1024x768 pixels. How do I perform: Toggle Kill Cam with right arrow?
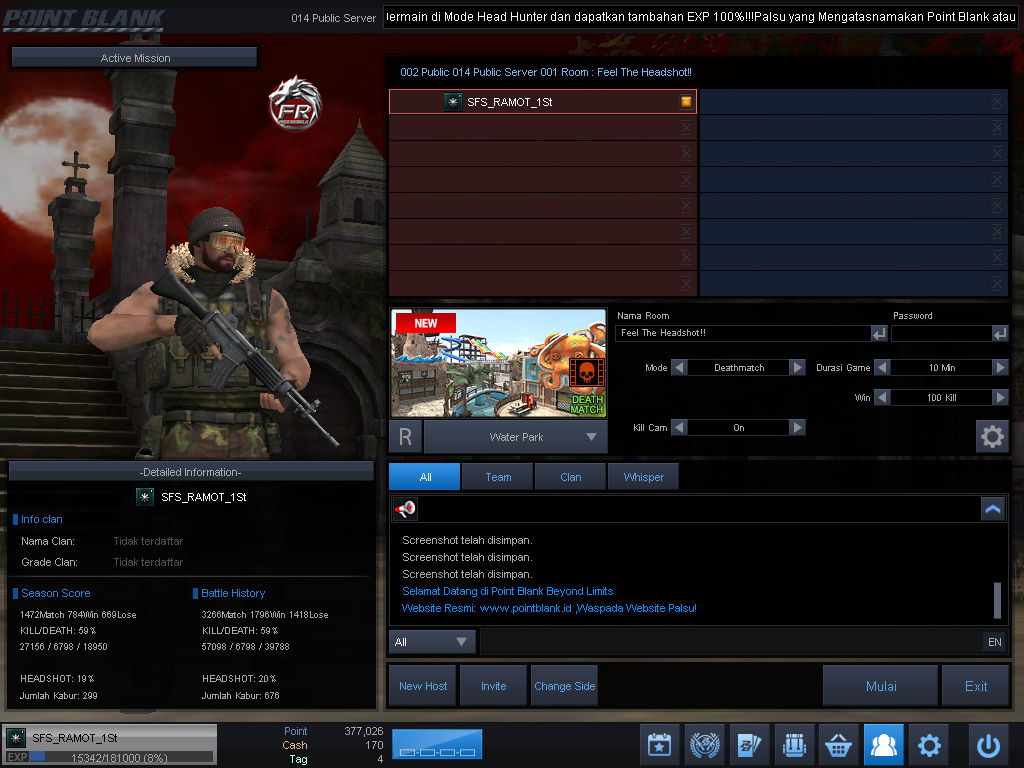797,428
